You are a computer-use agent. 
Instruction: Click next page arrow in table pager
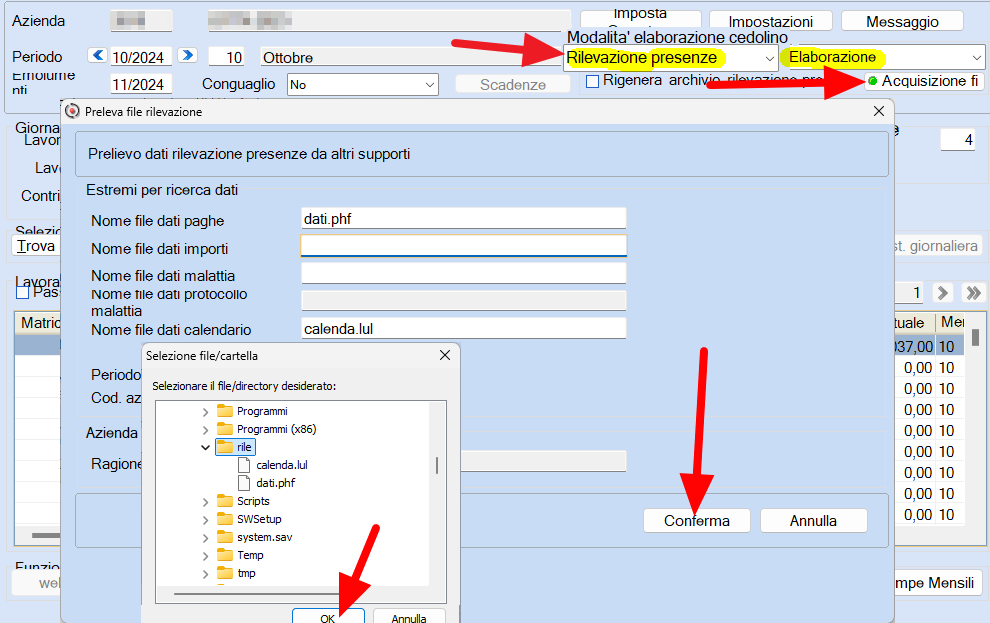coord(943,292)
